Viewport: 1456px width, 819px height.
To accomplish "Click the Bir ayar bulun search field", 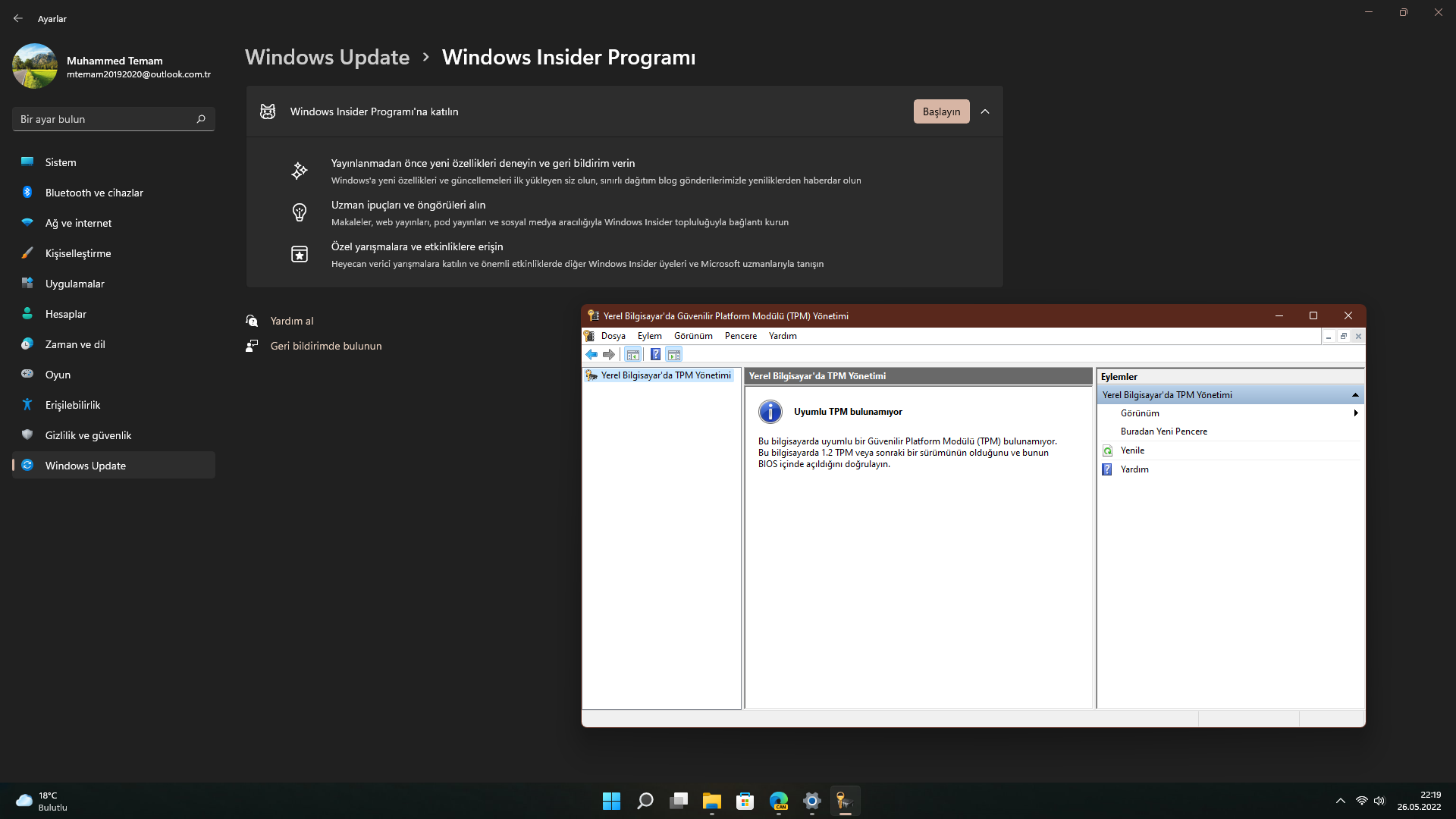I will 106,119.
